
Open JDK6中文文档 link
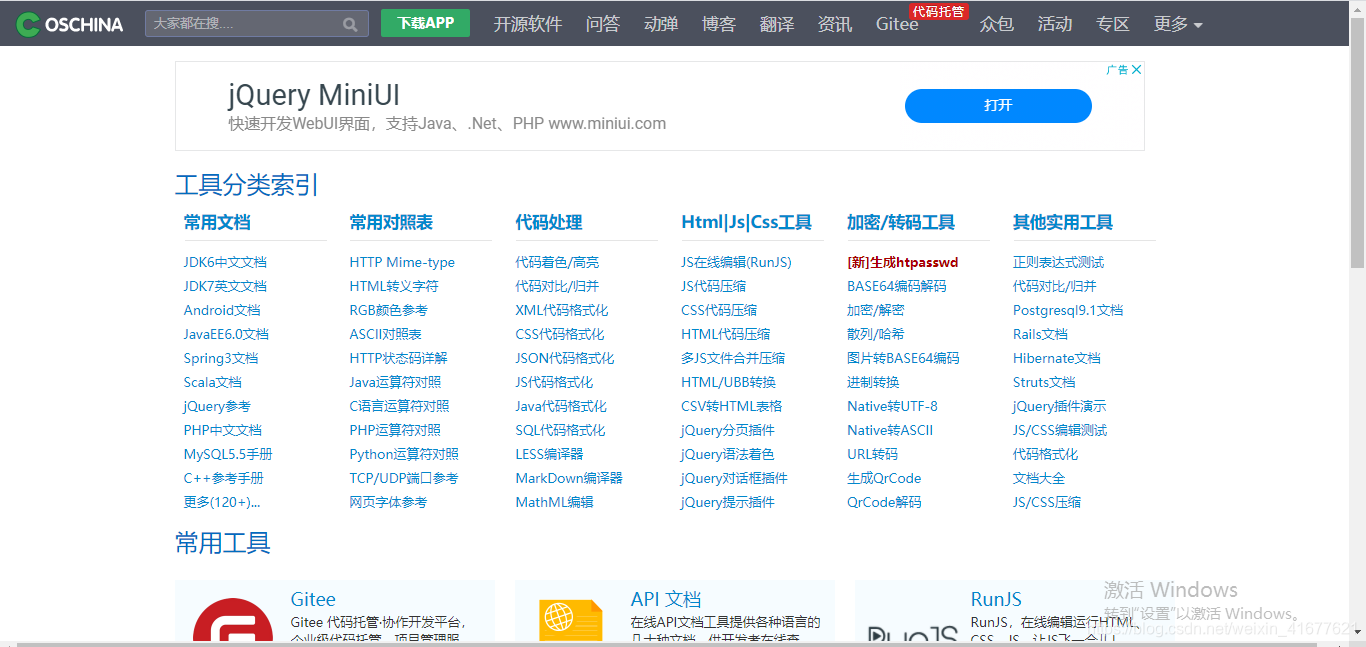225,262
